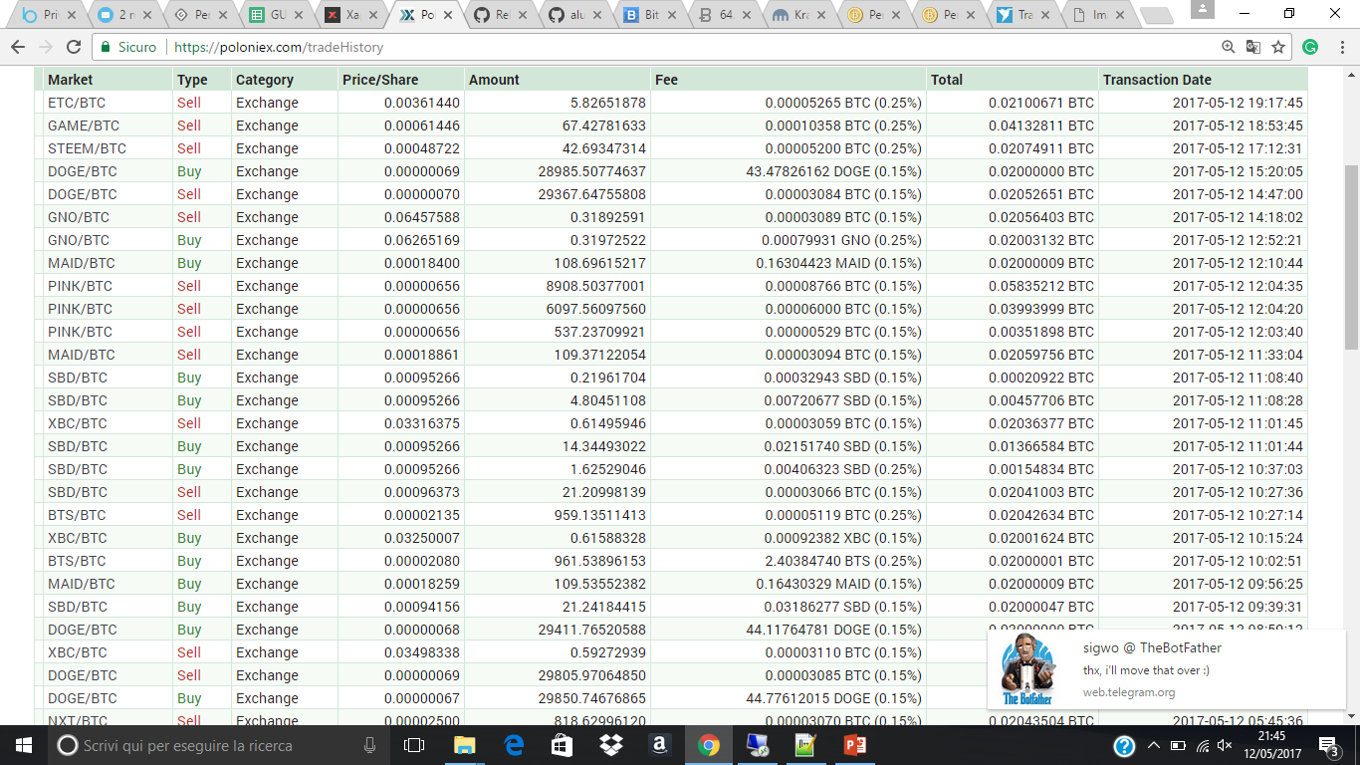The width and height of the screenshot is (1360, 765).
Task: Click the Chrome user profile button
Action: point(1202,9)
